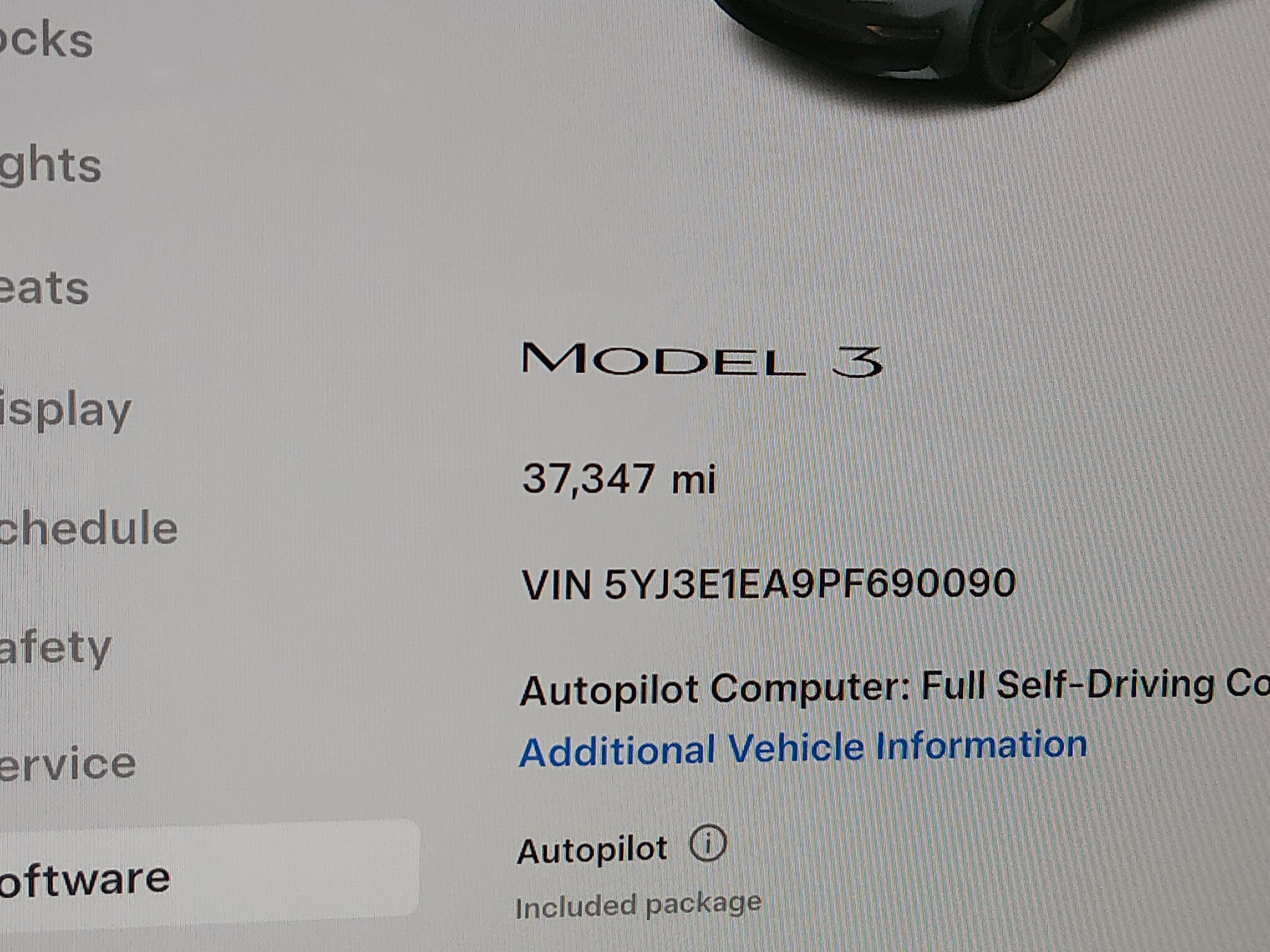
Task: Open Additional Vehicle Information link
Action: click(x=803, y=749)
